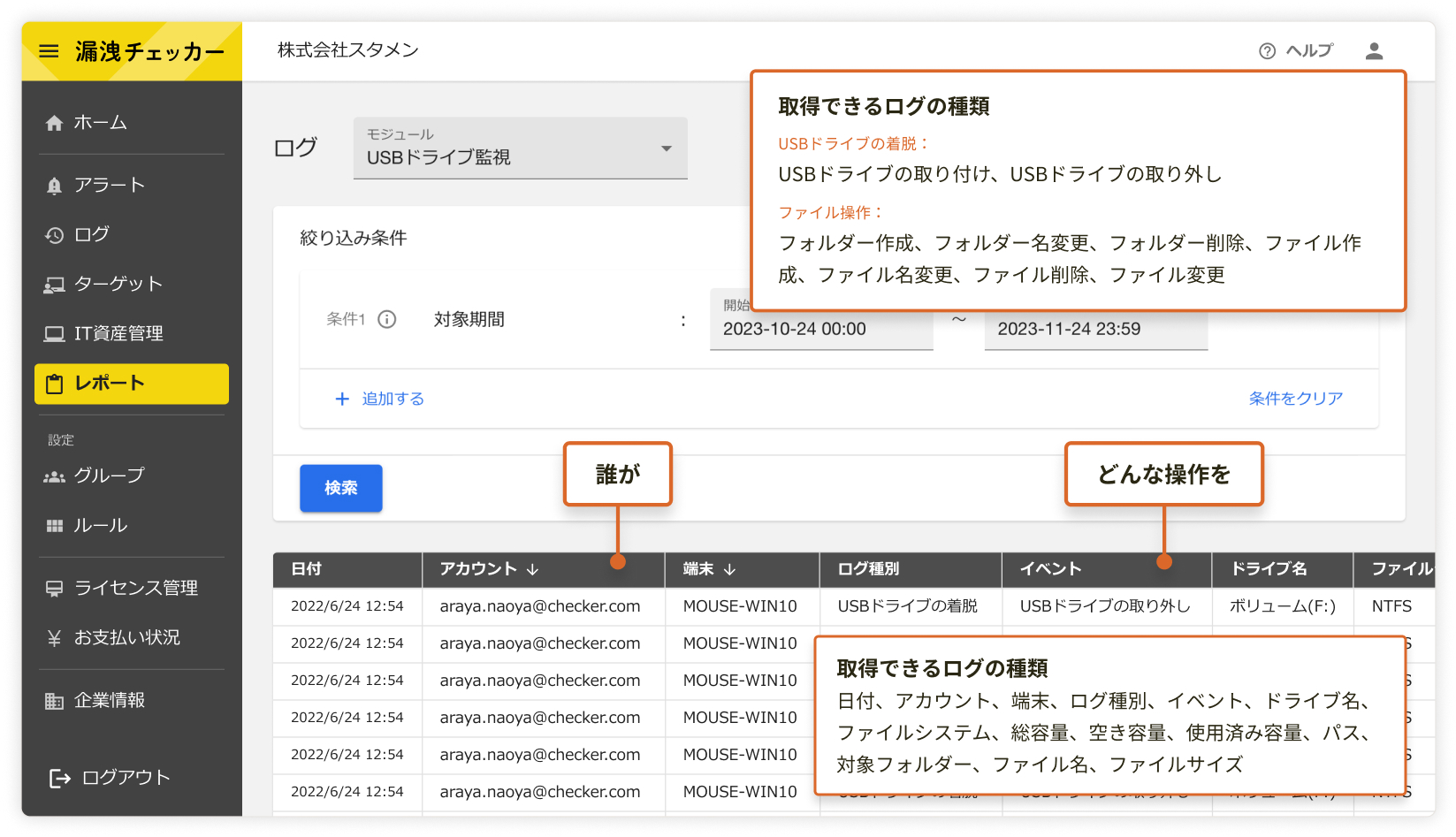Screen dimensions: 1456x837
Task: Open the ターゲット menu item
Action: pos(132,285)
